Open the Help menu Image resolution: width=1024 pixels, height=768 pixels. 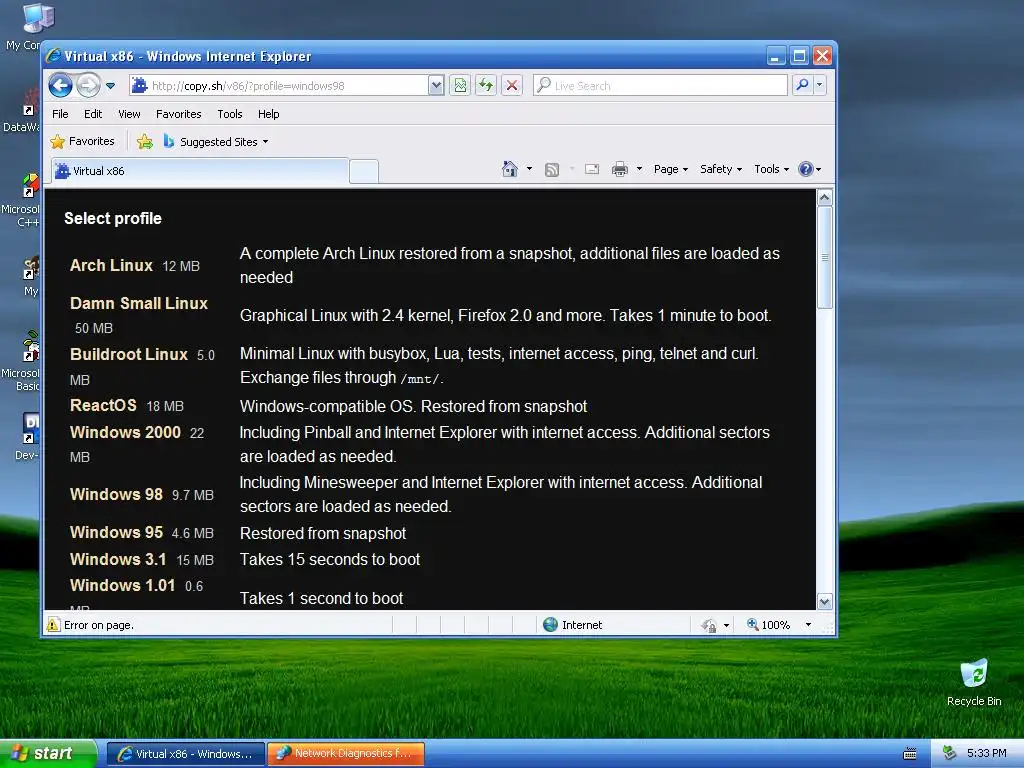pyautogui.click(x=268, y=114)
